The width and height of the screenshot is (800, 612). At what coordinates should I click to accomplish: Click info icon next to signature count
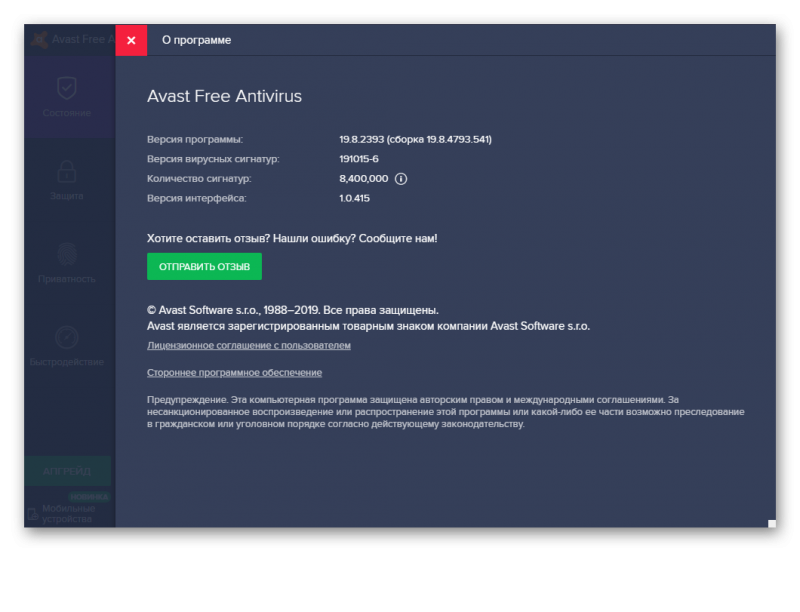(401, 179)
